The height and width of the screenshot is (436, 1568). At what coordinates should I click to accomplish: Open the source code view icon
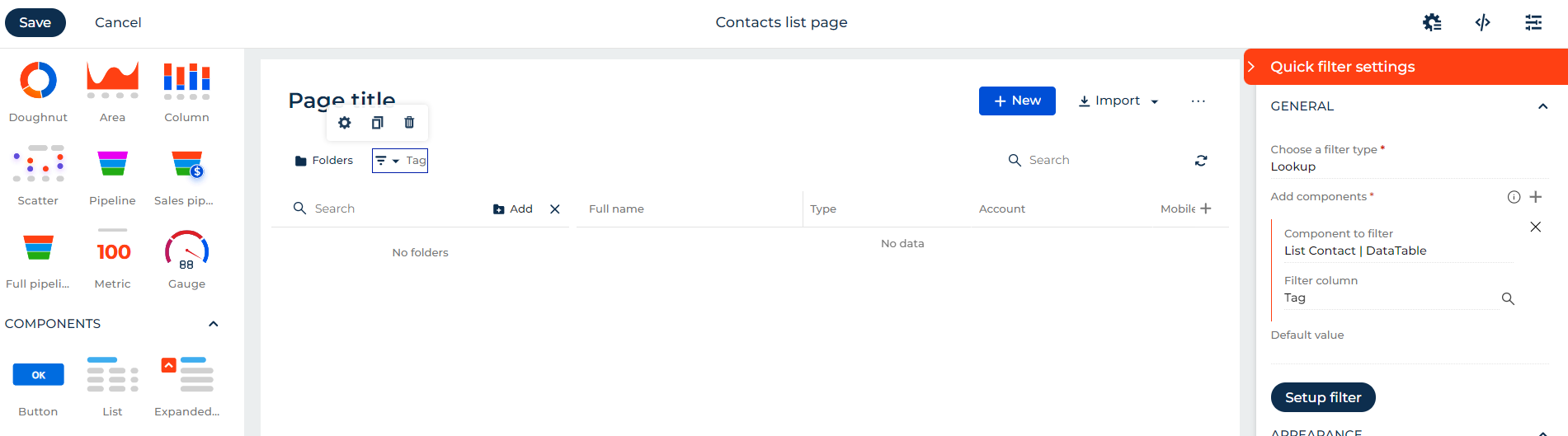(x=1483, y=22)
